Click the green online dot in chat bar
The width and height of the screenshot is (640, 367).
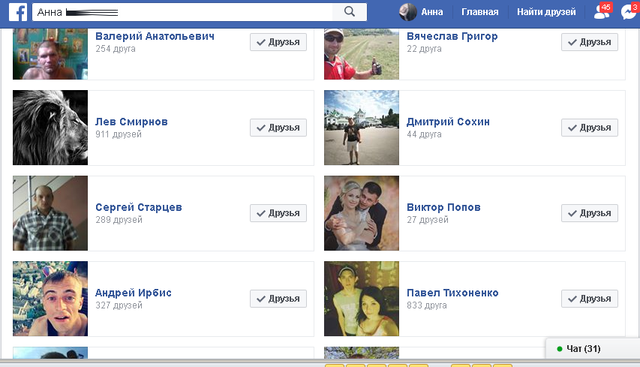560,349
